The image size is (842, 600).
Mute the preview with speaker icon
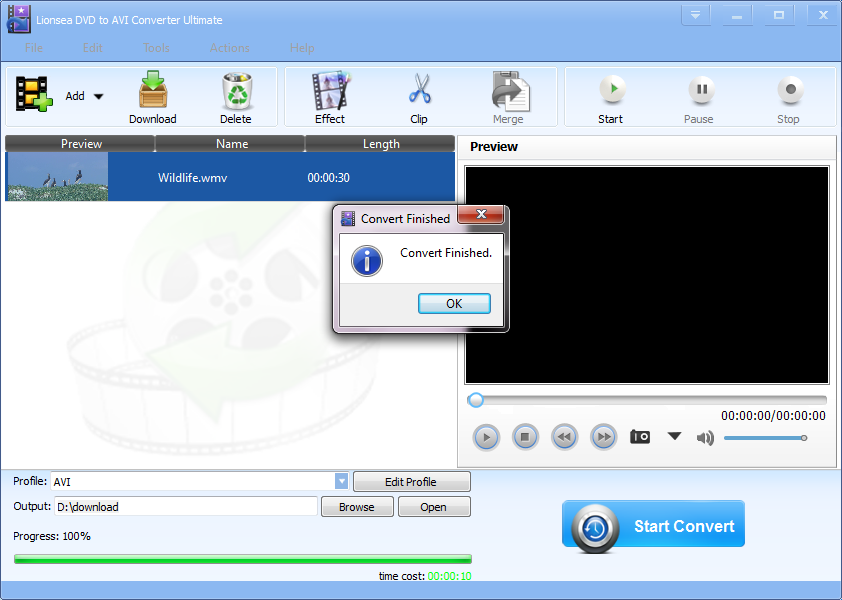pyautogui.click(x=705, y=438)
